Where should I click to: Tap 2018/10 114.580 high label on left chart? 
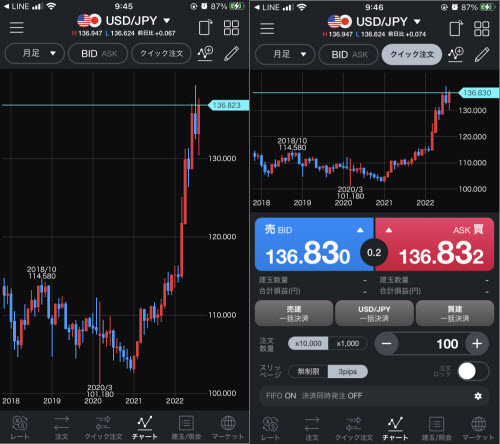pos(42,273)
